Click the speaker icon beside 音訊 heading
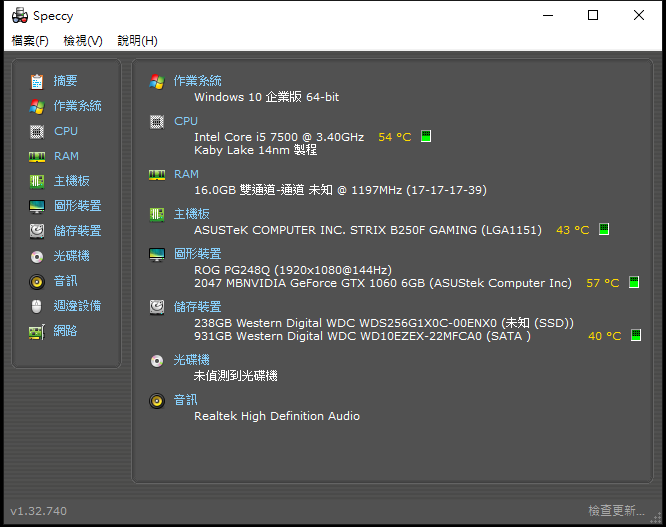 point(157,401)
